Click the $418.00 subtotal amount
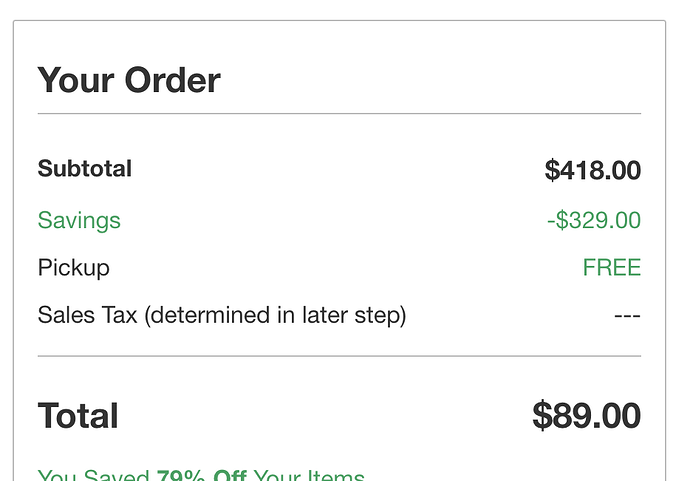Screen dimensions: 690x481 (592, 170)
